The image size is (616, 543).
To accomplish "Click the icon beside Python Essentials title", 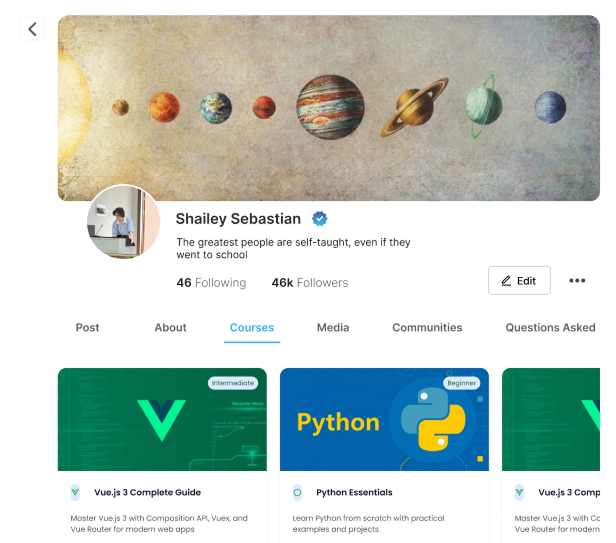I will point(297,492).
